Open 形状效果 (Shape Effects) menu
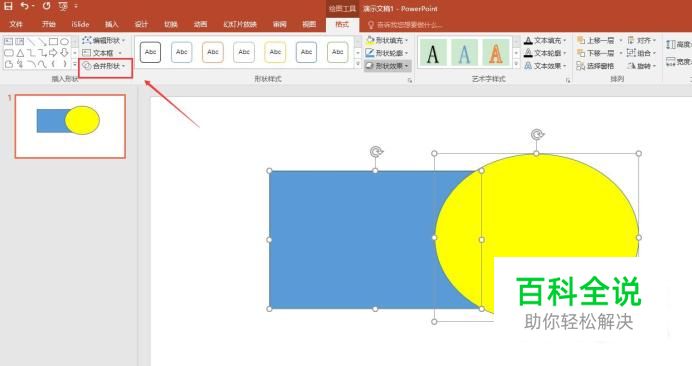Screen dimensions: 692x366 387,66
